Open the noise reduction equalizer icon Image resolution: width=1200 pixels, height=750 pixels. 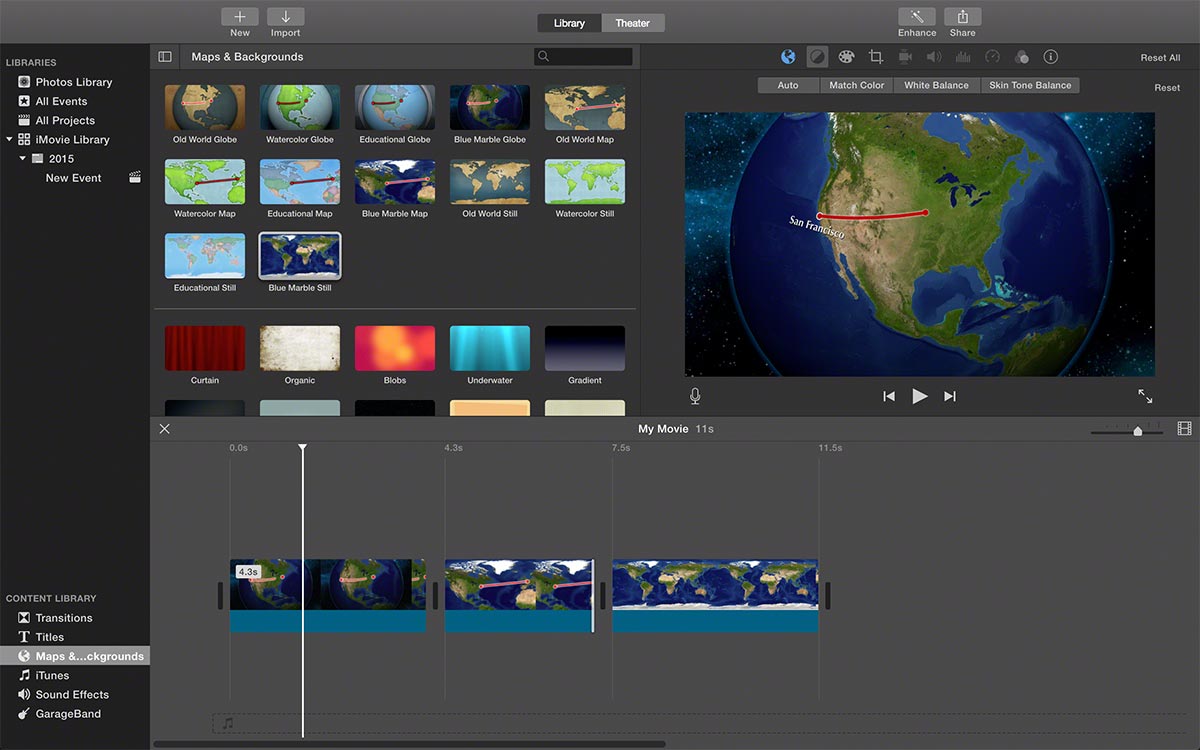[x=963, y=57]
